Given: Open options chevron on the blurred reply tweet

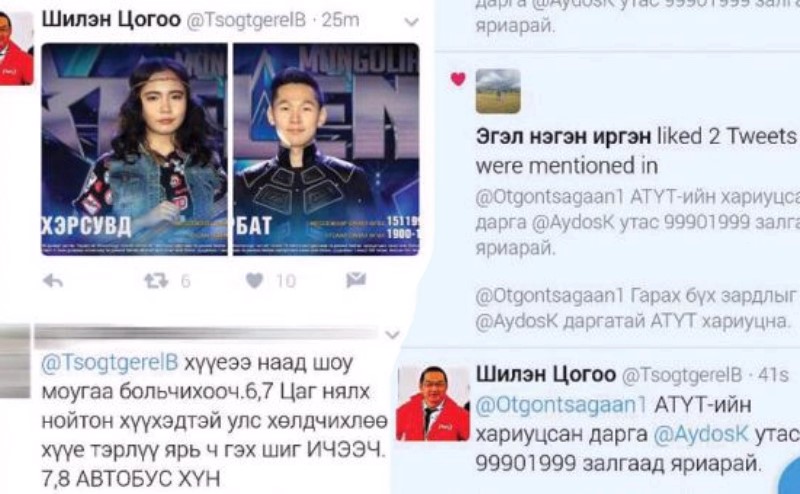Looking at the screenshot, I should 392,335.
